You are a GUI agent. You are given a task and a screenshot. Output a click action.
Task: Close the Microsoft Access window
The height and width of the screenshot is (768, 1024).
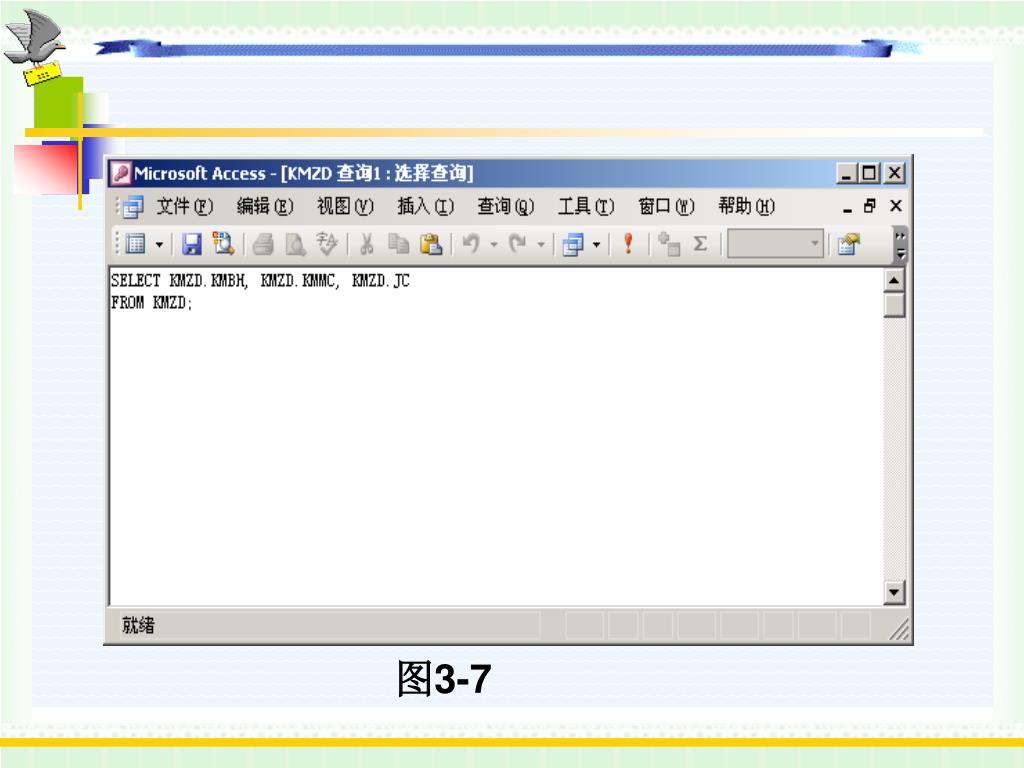click(x=894, y=173)
